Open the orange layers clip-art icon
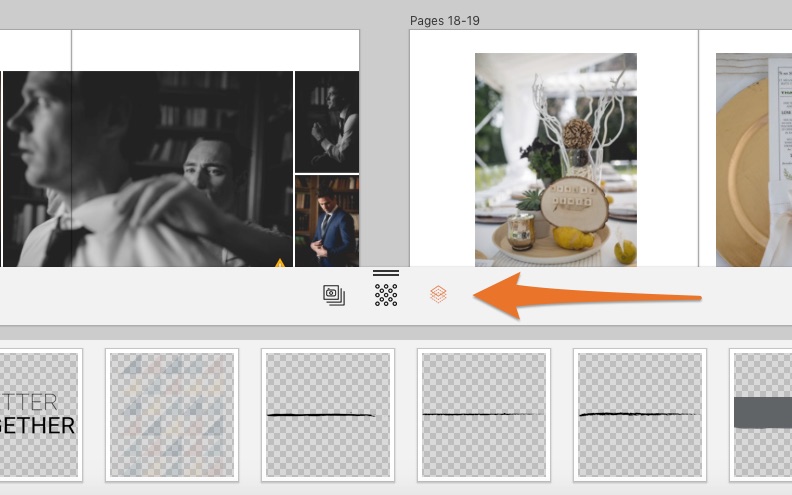This screenshot has height=495, width=792. tap(438, 294)
